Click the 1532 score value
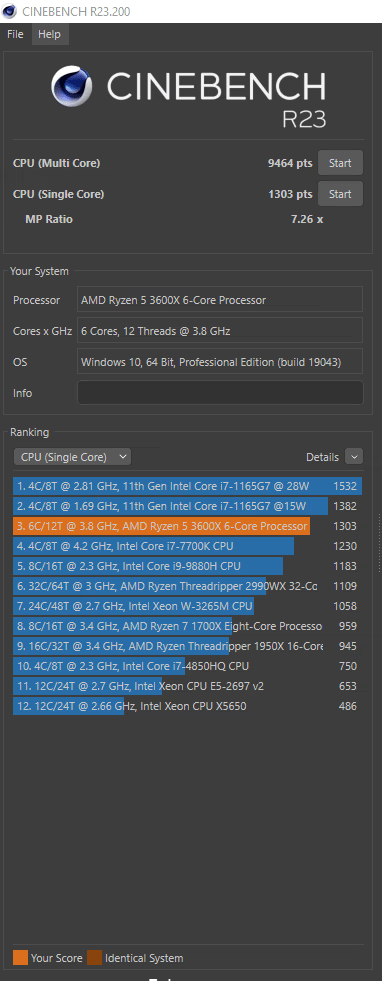The height and width of the screenshot is (981, 382). [x=345, y=486]
